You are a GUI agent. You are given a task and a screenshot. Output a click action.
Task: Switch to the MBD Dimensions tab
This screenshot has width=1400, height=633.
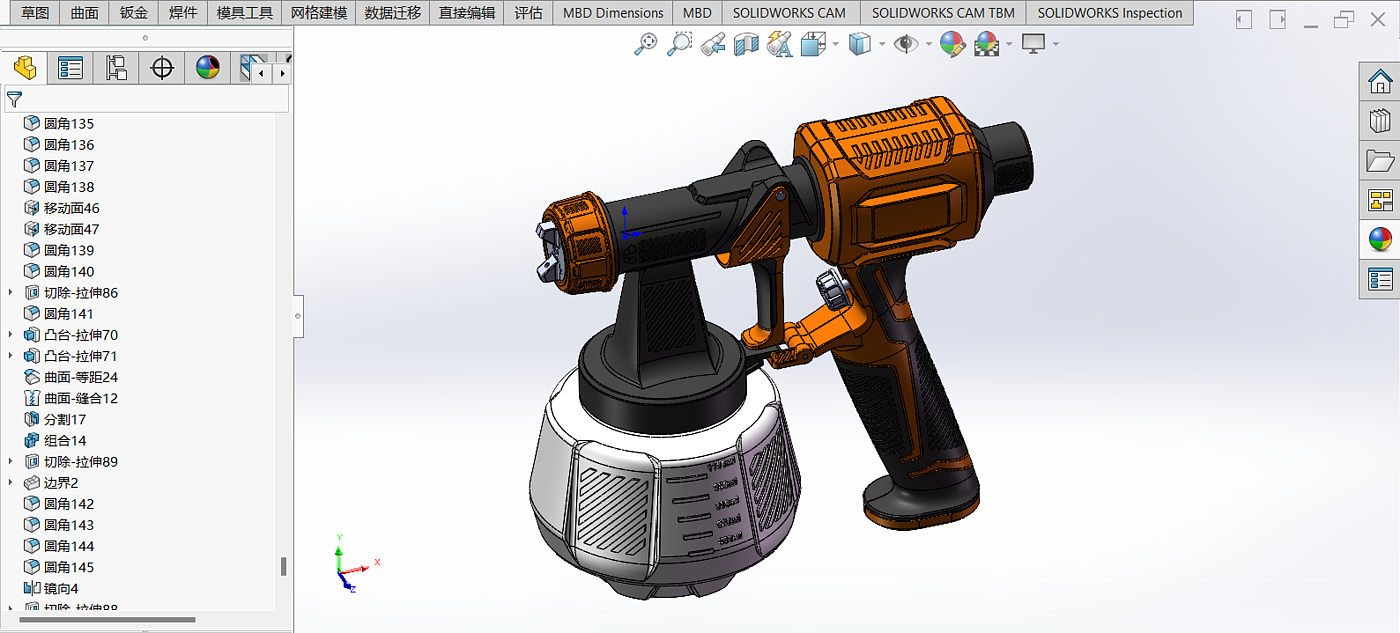click(x=613, y=13)
